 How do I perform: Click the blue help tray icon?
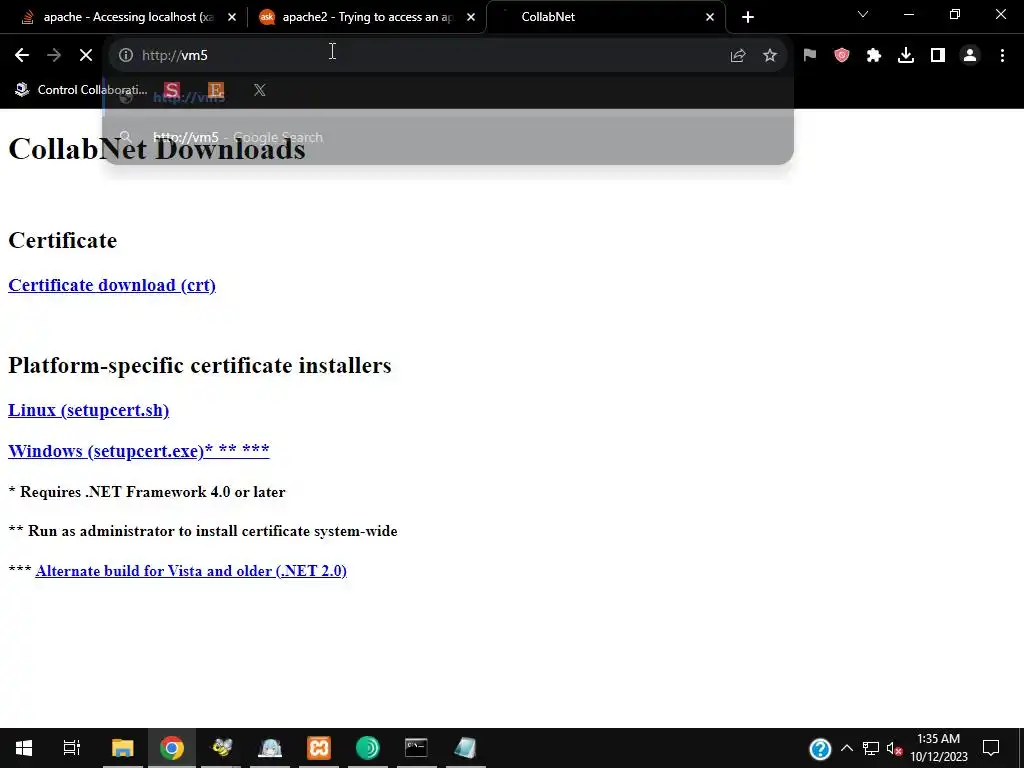pos(820,748)
